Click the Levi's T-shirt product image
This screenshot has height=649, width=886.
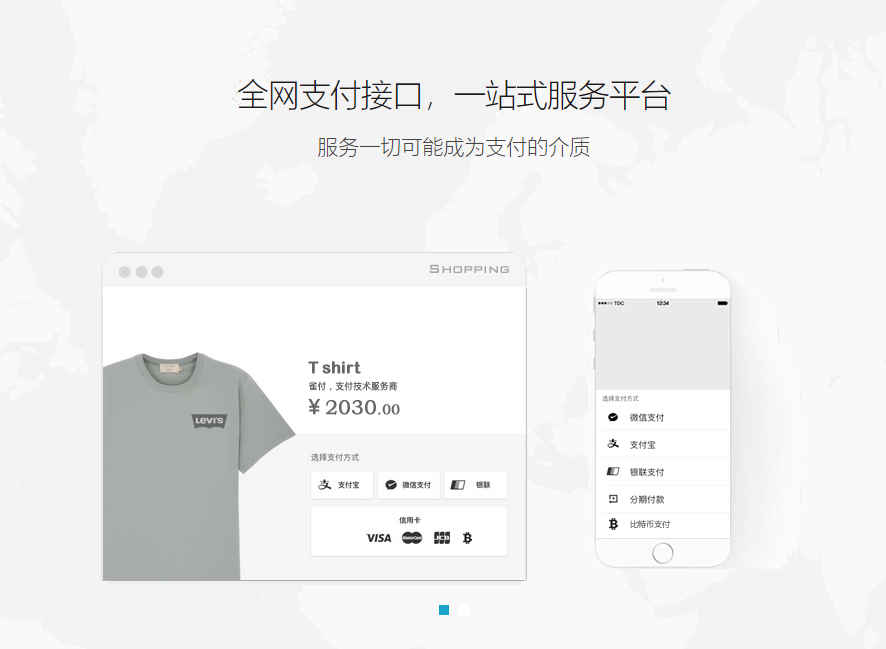[198, 466]
